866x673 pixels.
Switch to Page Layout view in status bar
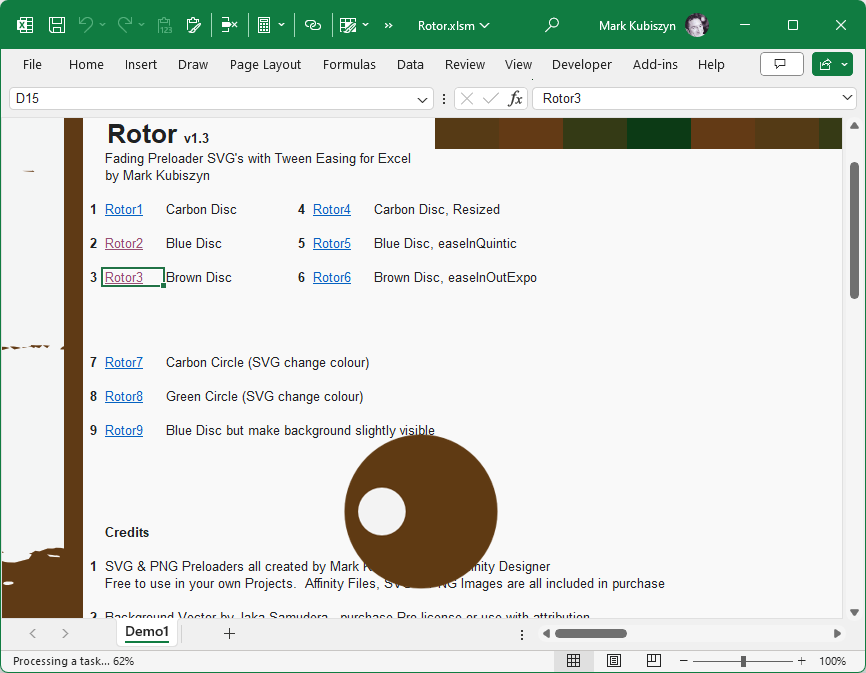pos(614,661)
